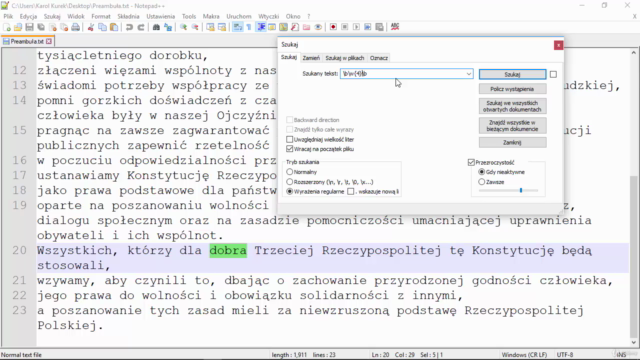Choose 'Gdy nieaktywne' transparency option

482,172
